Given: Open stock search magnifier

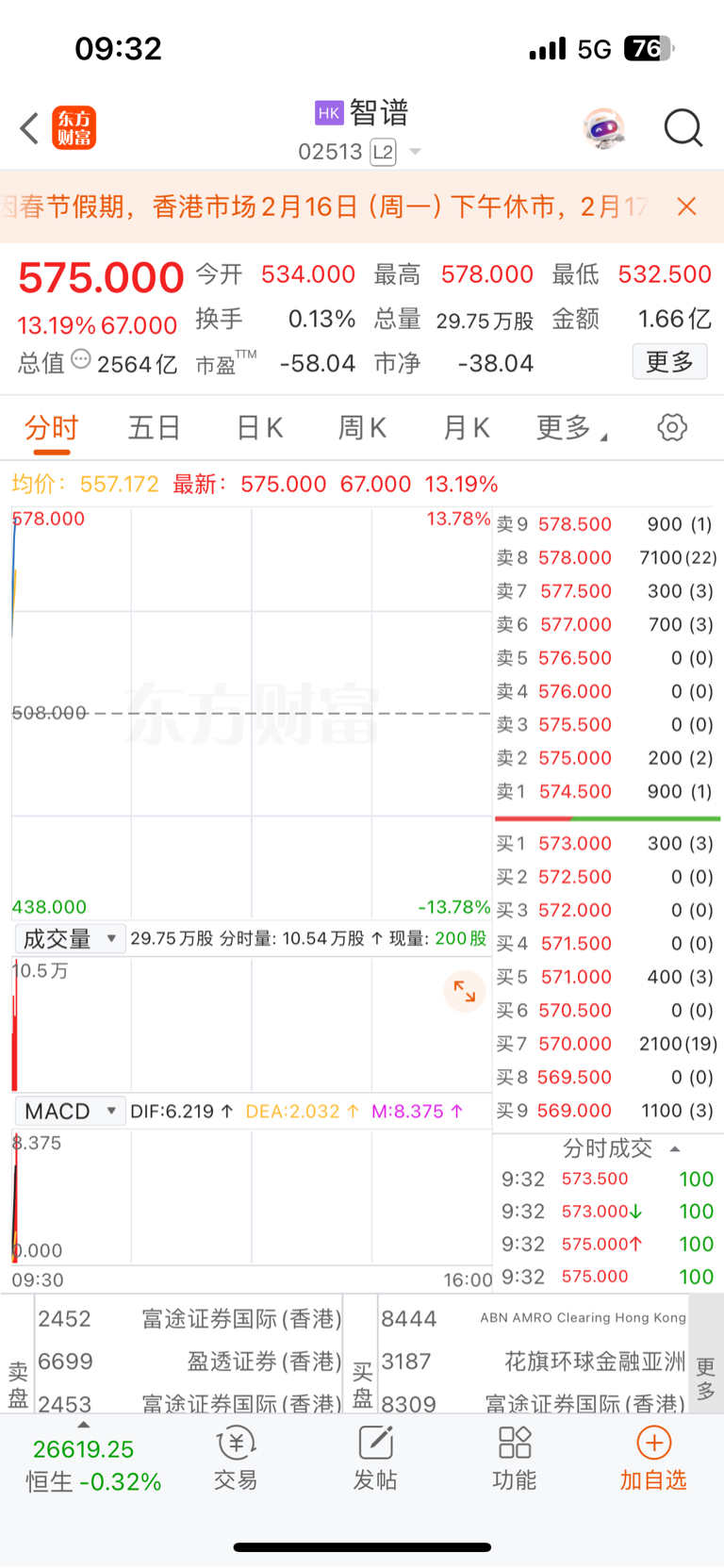Looking at the screenshot, I should pyautogui.click(x=683, y=128).
